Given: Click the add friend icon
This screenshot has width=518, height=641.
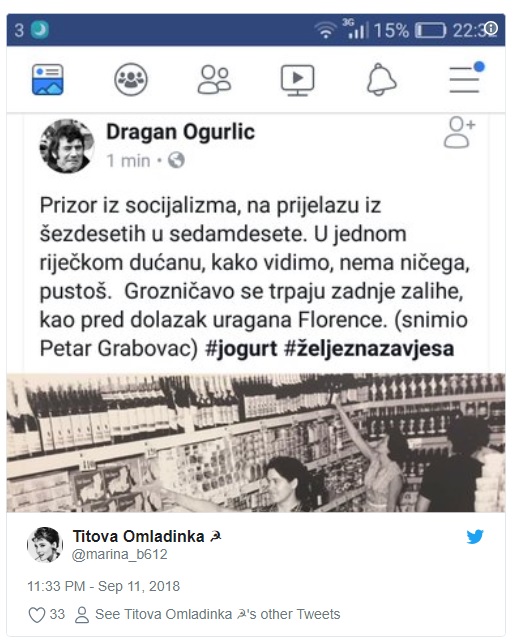Looking at the screenshot, I should tap(460, 132).
